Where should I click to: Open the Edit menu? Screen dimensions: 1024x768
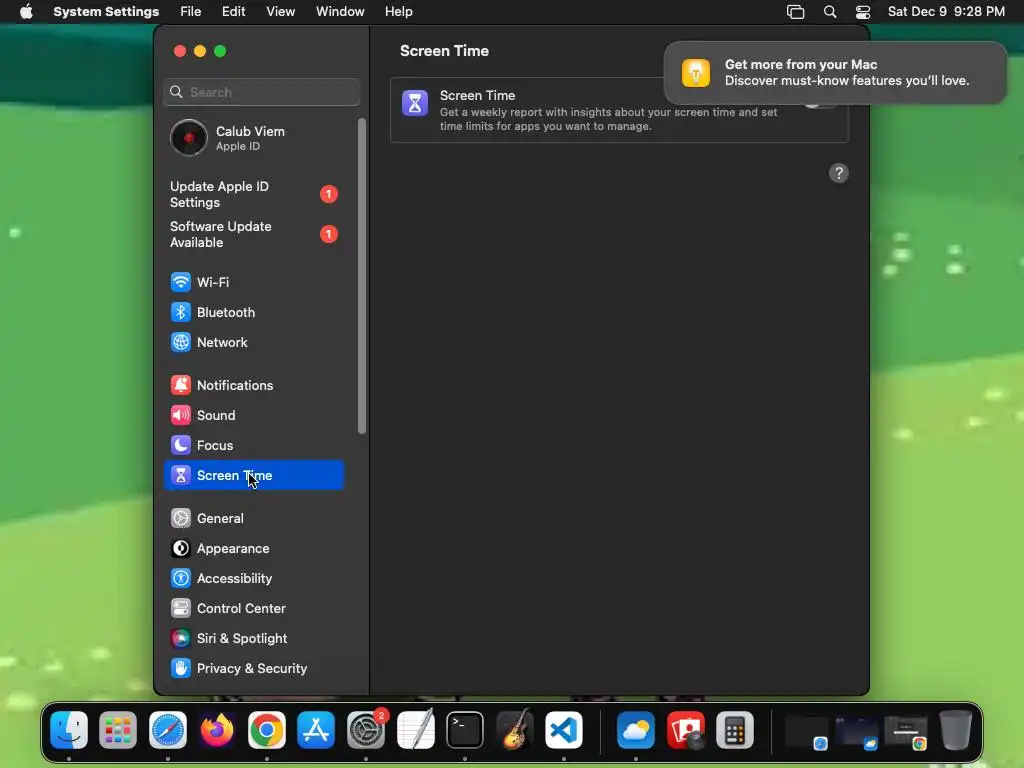point(233,12)
